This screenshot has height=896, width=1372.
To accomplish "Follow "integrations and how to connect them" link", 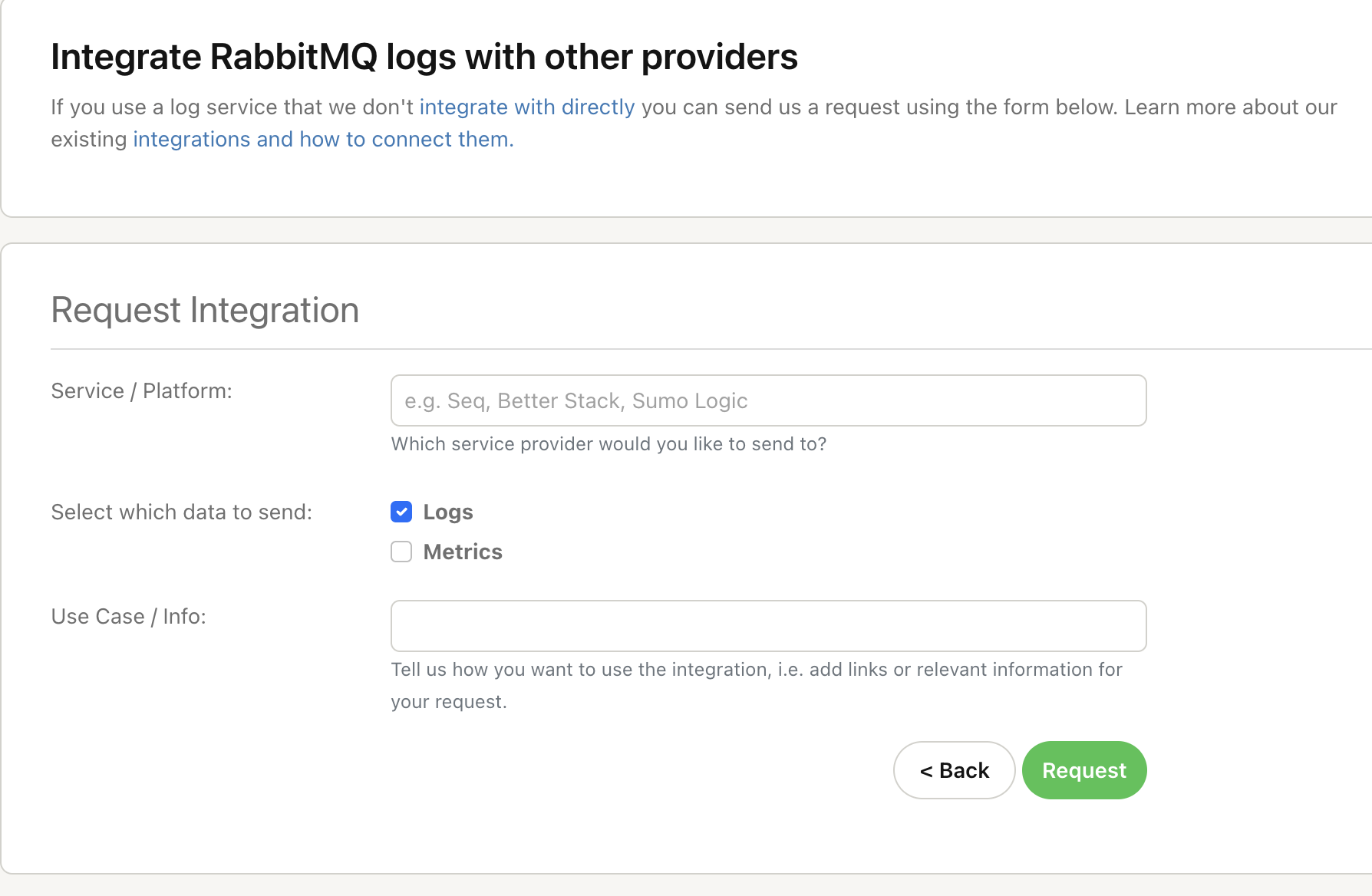I will tap(323, 140).
